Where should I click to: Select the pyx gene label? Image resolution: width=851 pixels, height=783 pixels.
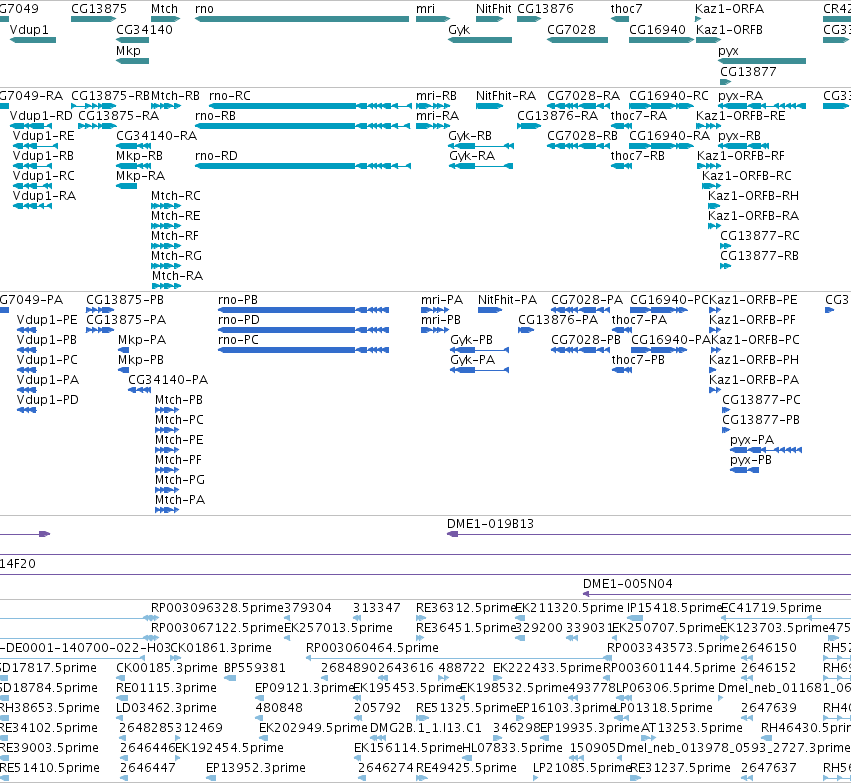(x=728, y=51)
